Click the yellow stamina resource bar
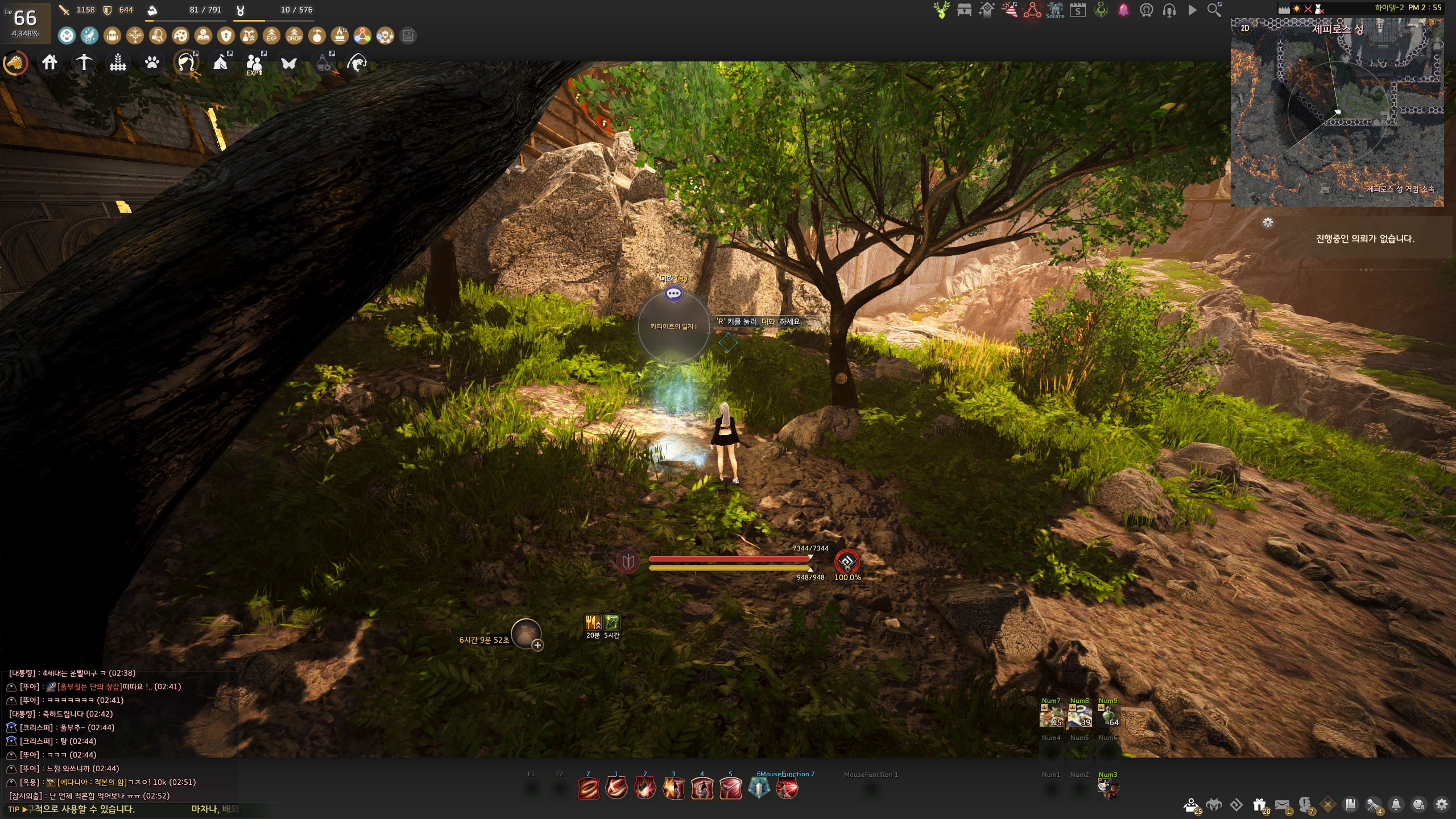 (730, 568)
